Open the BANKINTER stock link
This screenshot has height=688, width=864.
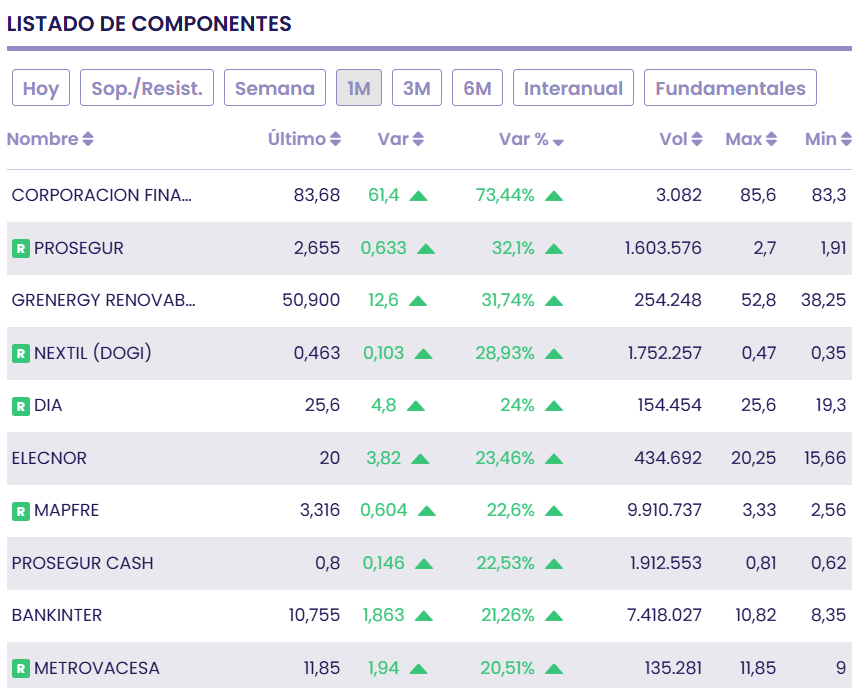[57, 615]
